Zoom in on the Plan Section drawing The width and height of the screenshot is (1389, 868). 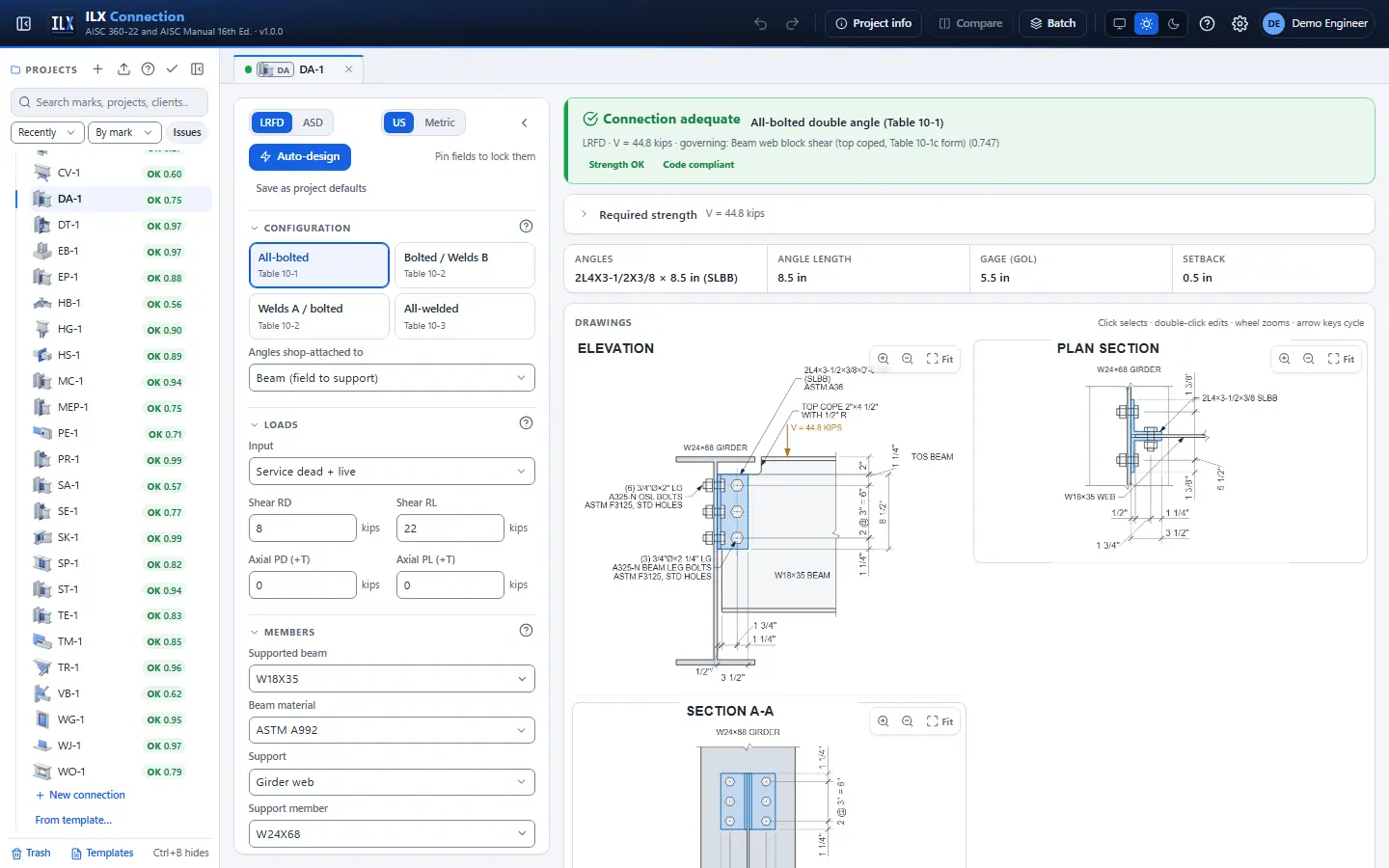[1285, 359]
